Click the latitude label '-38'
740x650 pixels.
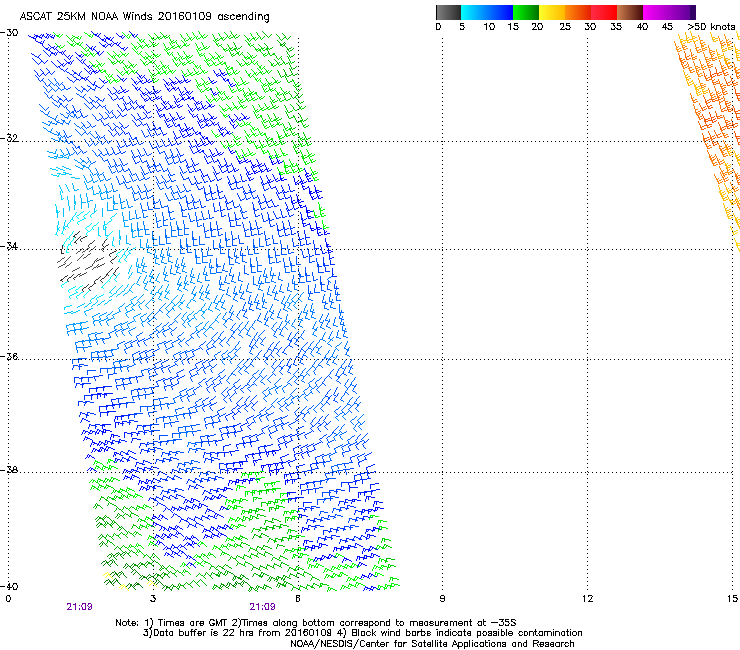[x=9, y=470]
